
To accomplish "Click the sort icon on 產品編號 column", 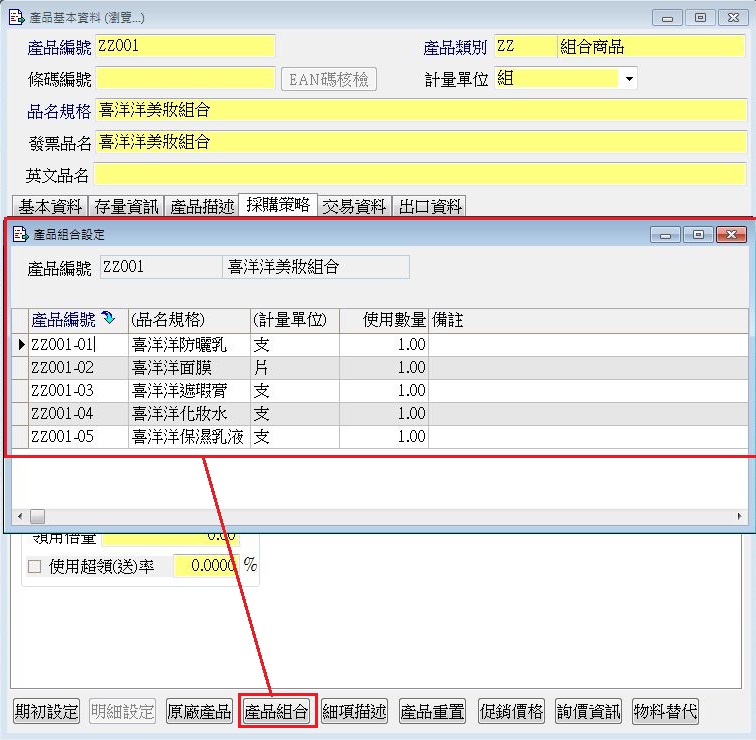I will pyautogui.click(x=108, y=319).
